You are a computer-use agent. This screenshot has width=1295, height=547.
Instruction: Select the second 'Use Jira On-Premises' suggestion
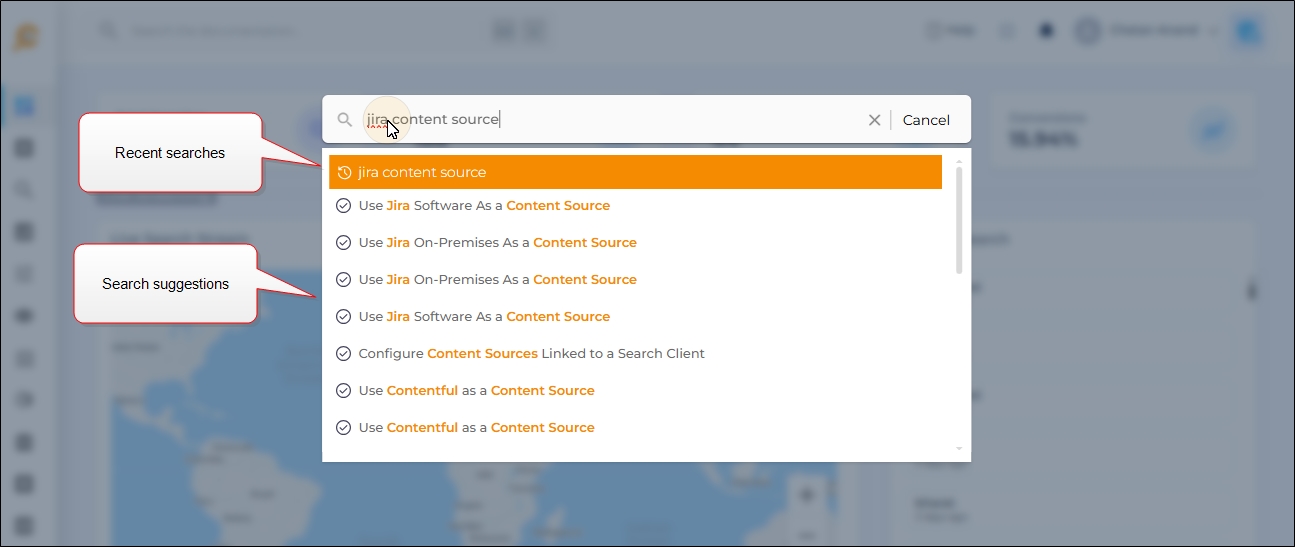point(497,280)
